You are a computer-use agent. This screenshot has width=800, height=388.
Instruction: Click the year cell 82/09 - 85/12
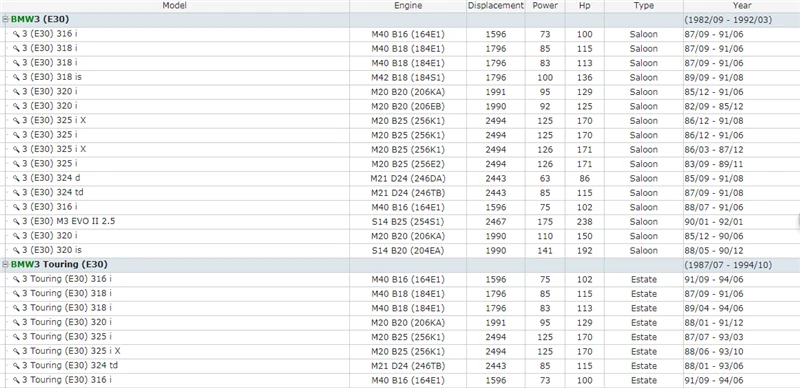point(713,107)
